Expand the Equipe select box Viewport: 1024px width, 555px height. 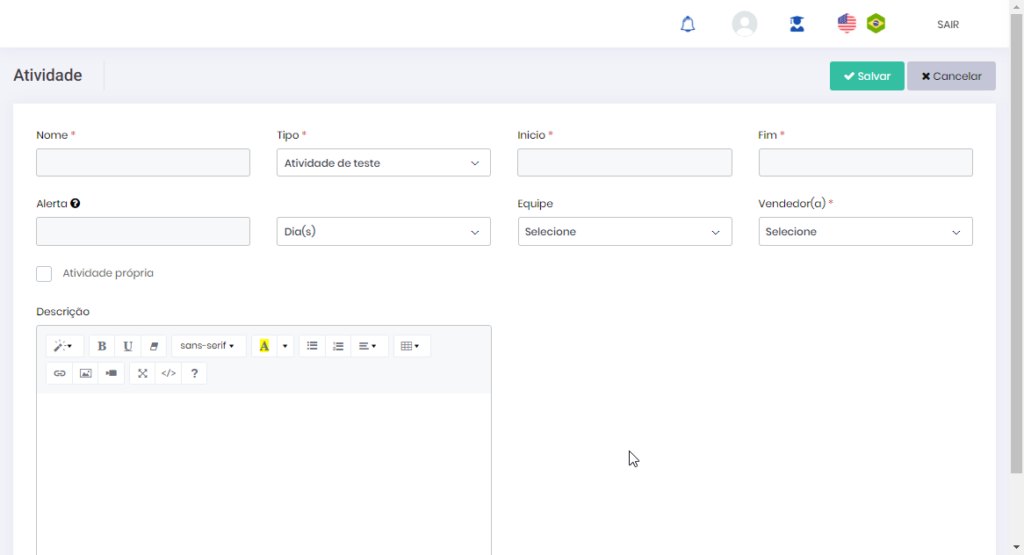[624, 232]
